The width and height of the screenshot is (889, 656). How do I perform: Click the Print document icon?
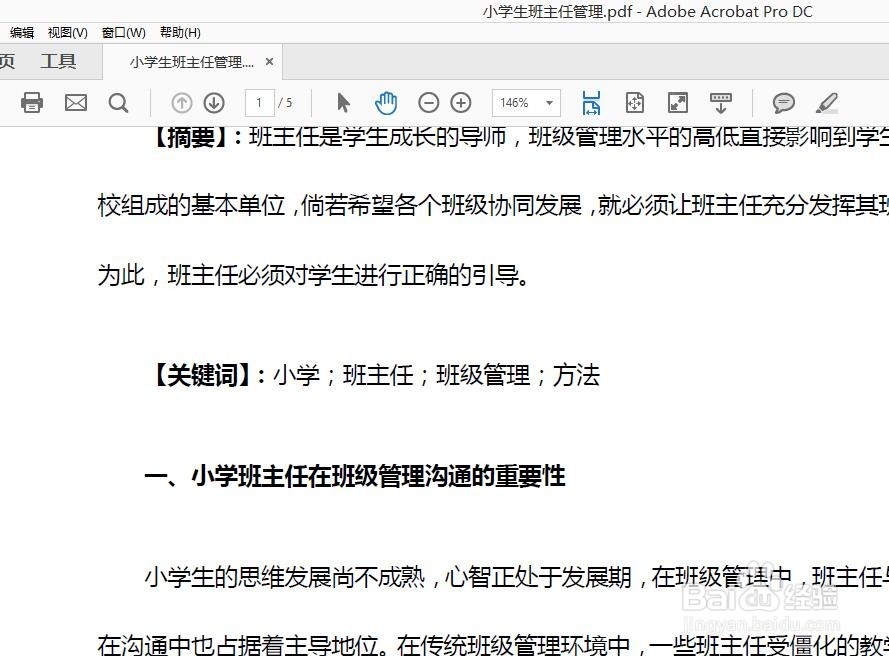point(31,102)
